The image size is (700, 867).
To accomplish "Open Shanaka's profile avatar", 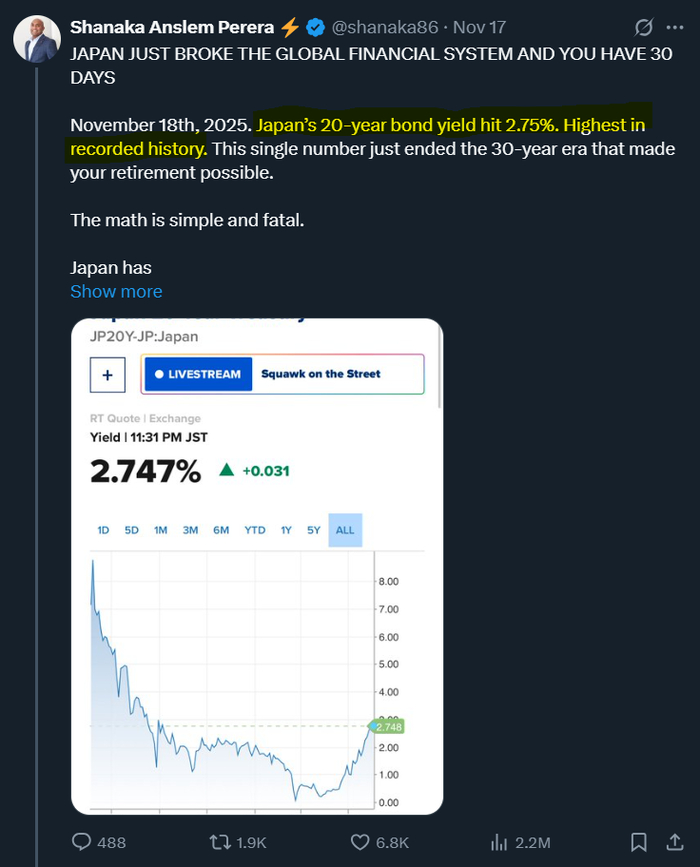I will [x=35, y=40].
